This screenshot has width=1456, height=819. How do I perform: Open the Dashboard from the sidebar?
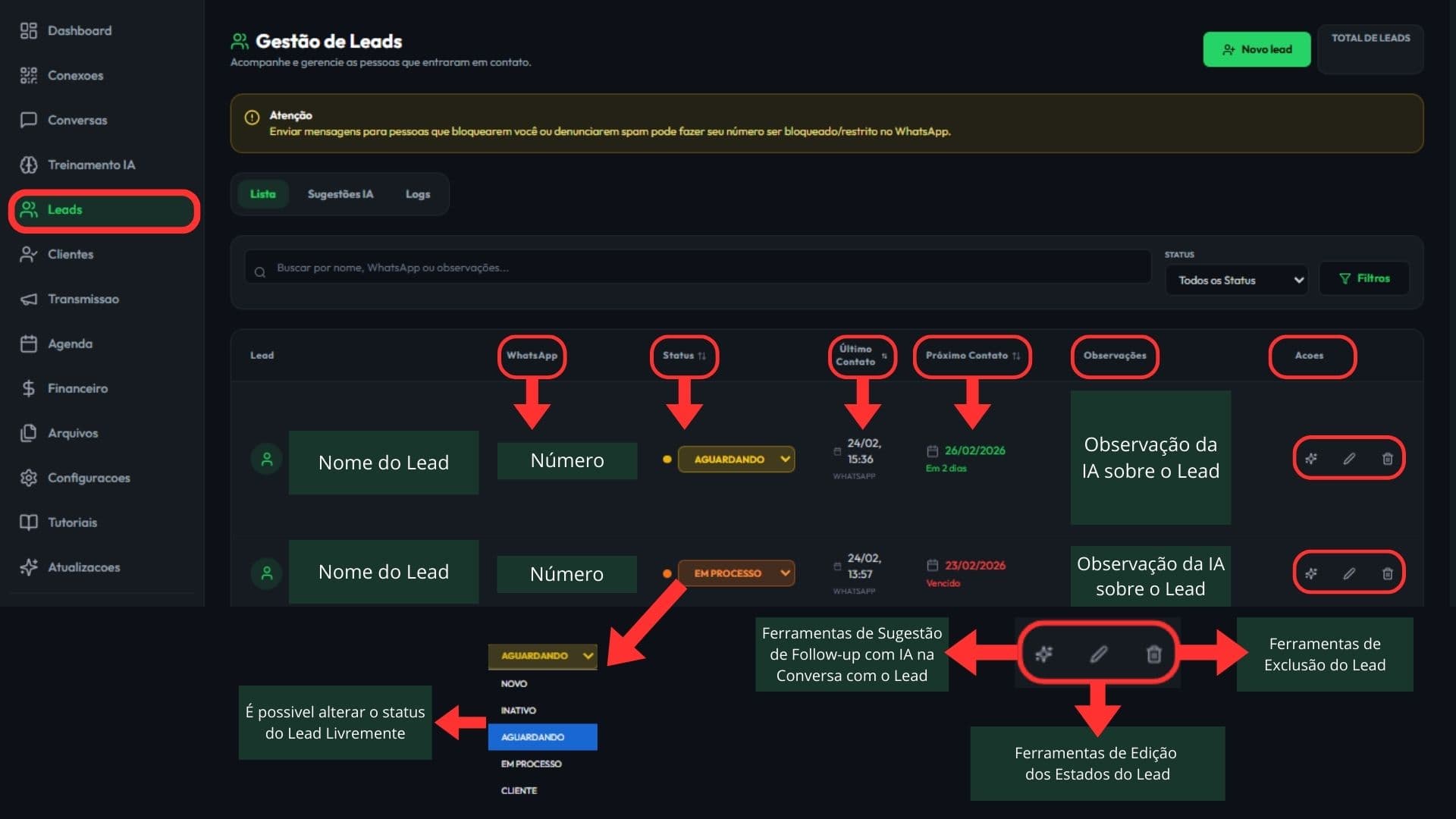(79, 30)
